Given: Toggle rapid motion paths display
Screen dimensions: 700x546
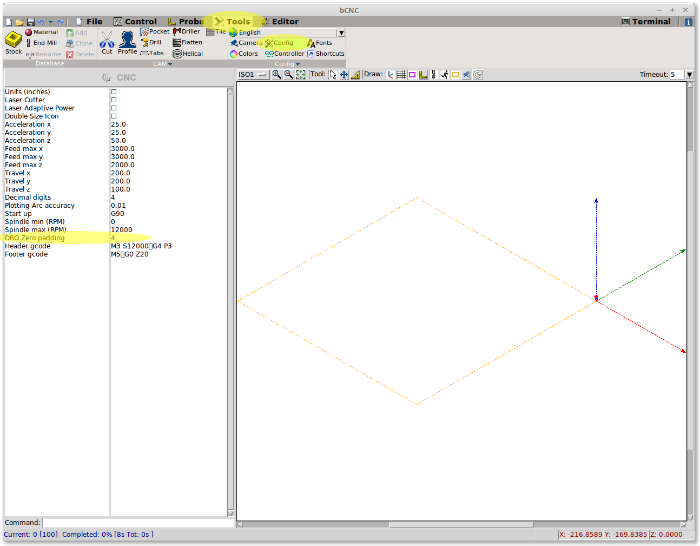Looking at the screenshot, I should [445, 75].
